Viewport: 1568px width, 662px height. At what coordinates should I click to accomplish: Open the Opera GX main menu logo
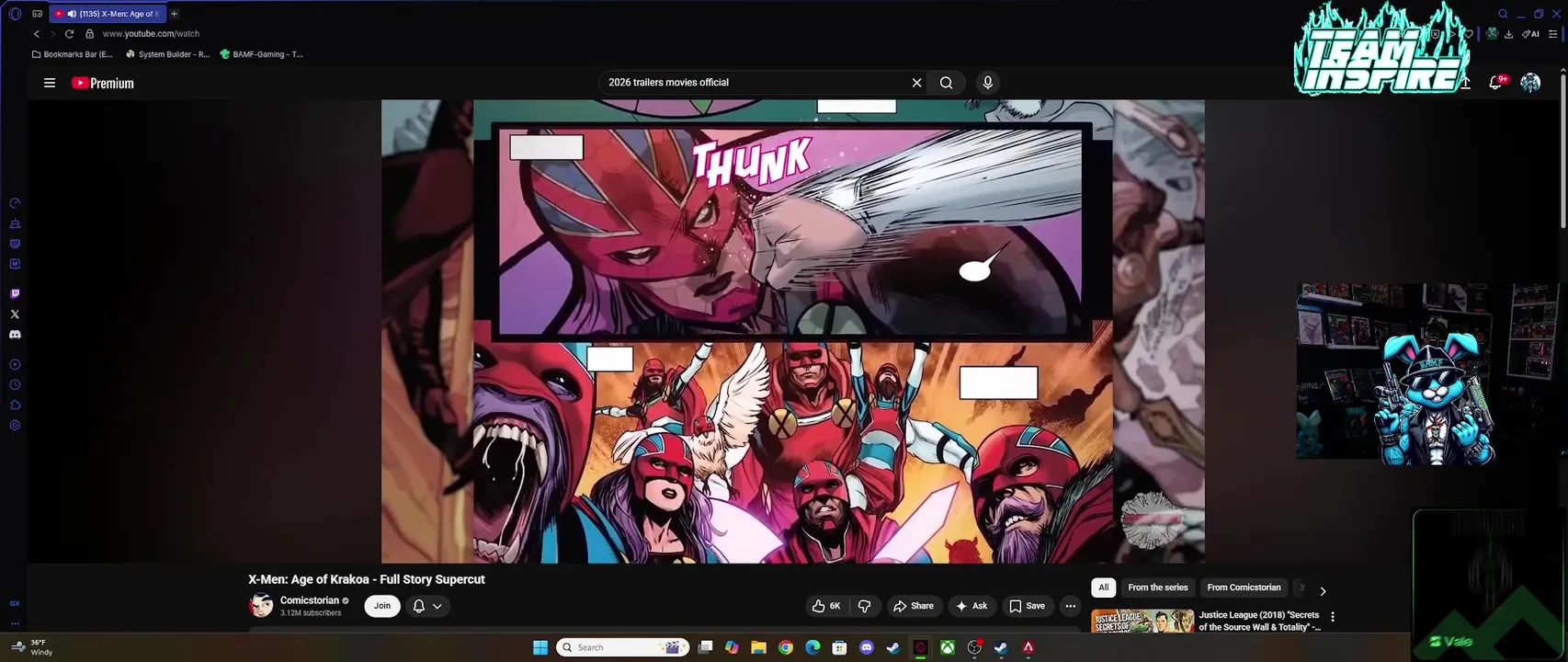(x=15, y=14)
